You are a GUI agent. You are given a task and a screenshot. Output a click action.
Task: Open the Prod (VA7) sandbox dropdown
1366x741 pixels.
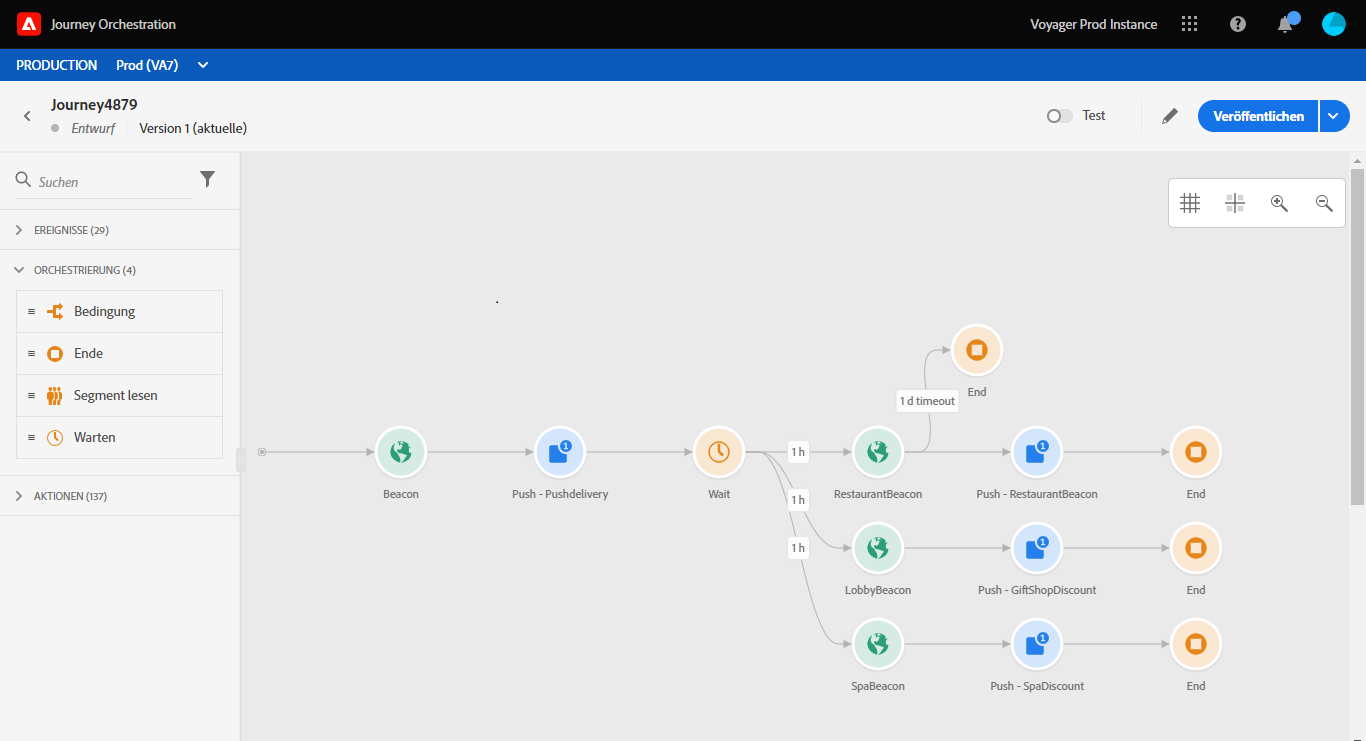pos(163,65)
